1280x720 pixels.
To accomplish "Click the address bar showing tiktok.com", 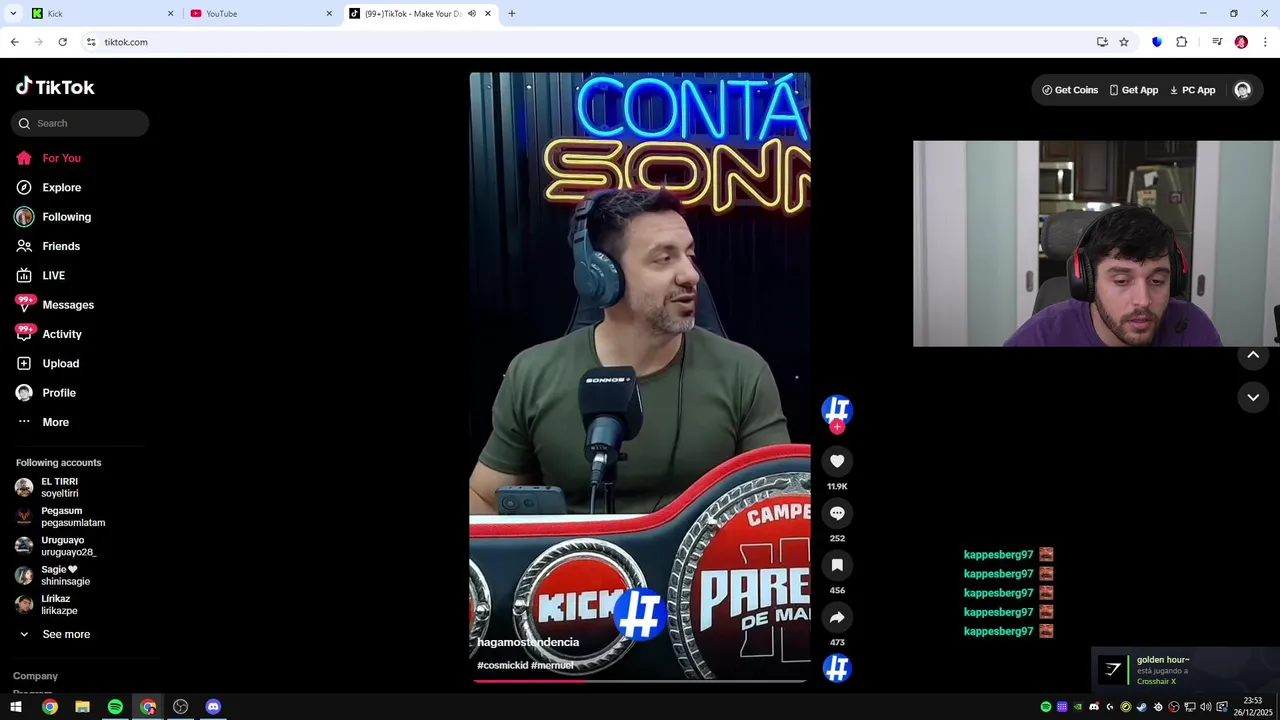I will tap(590, 42).
